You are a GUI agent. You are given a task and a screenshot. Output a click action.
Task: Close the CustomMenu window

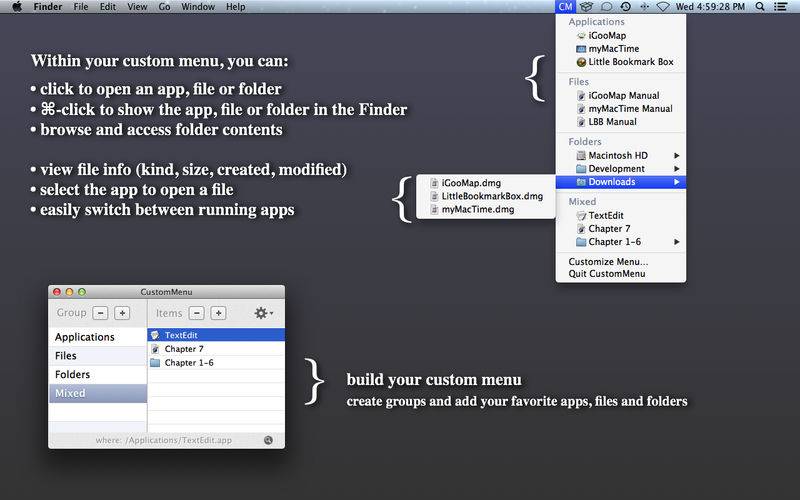click(57, 292)
